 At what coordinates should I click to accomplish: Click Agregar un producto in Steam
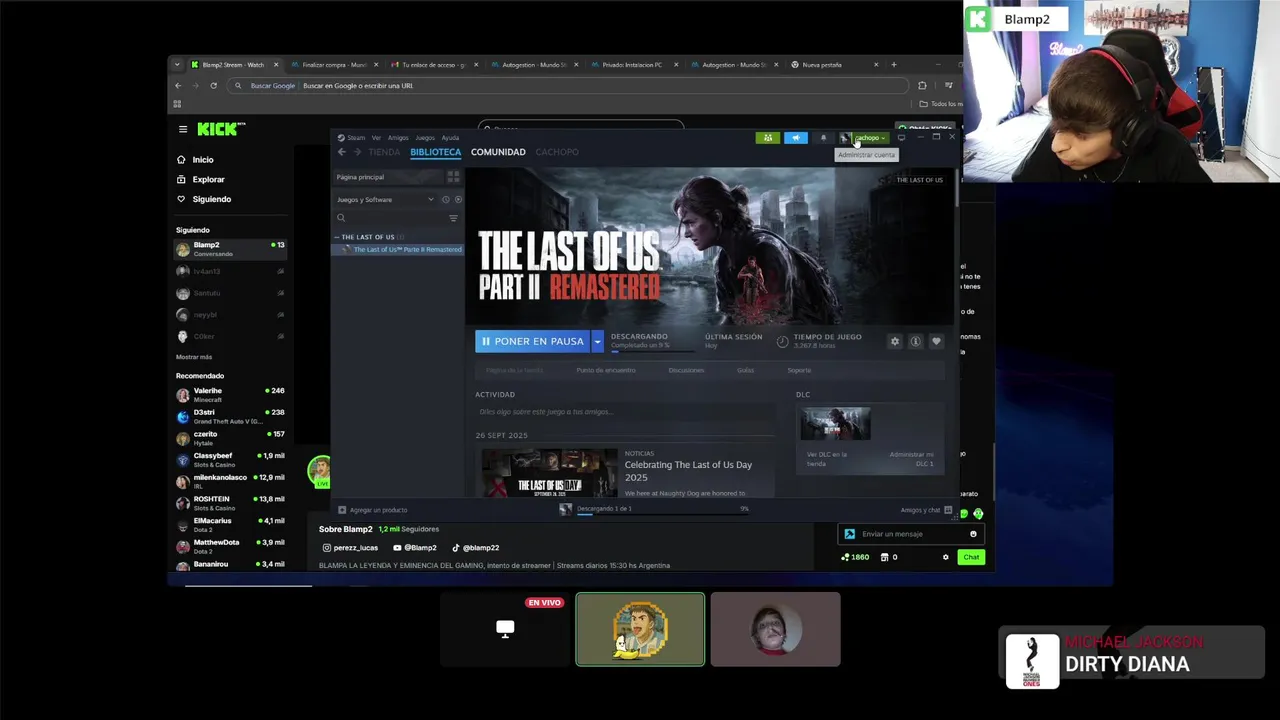(373, 510)
